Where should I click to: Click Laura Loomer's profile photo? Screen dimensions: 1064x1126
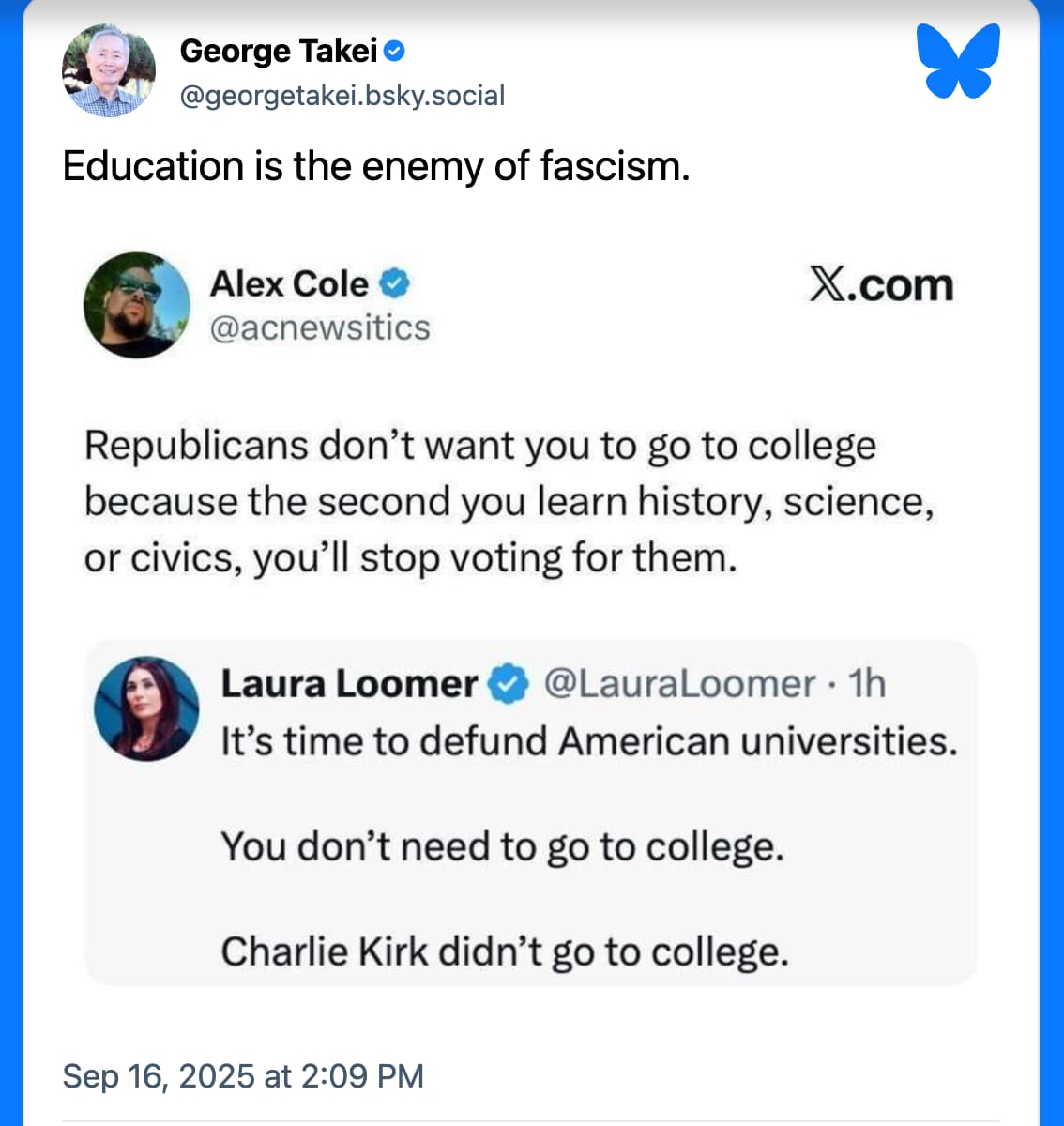pos(147,708)
